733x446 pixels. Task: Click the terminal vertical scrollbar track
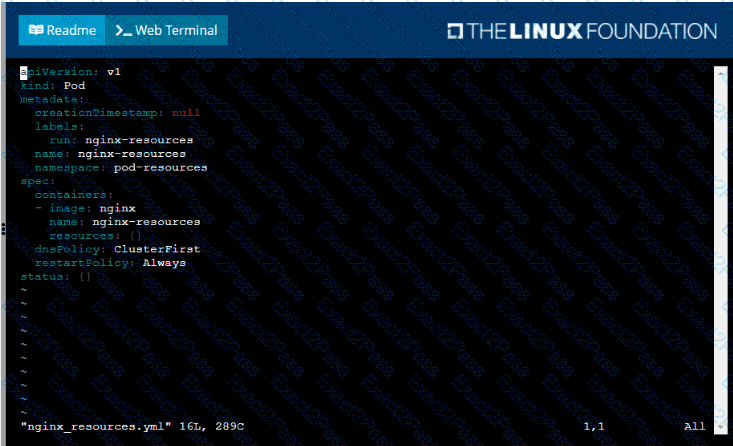(719, 250)
